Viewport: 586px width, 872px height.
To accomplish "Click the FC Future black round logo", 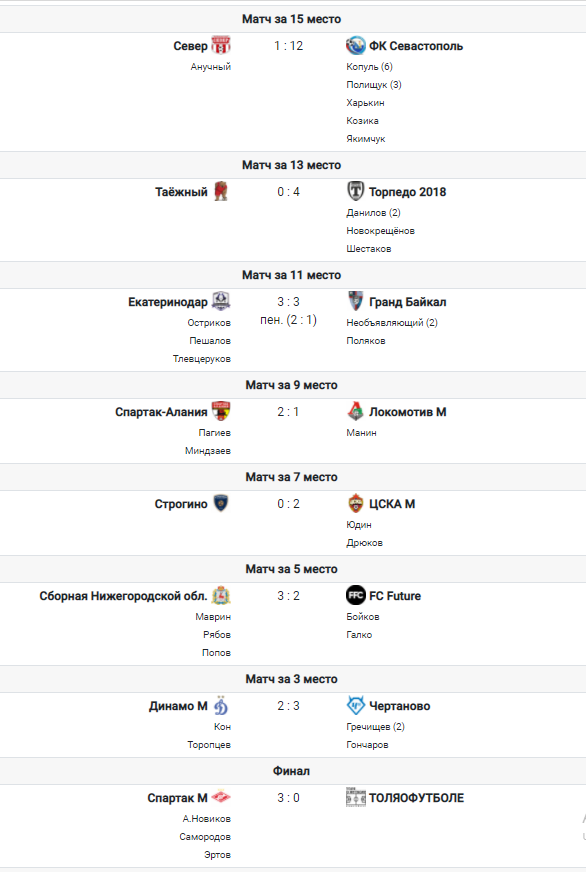I will pyautogui.click(x=355, y=596).
